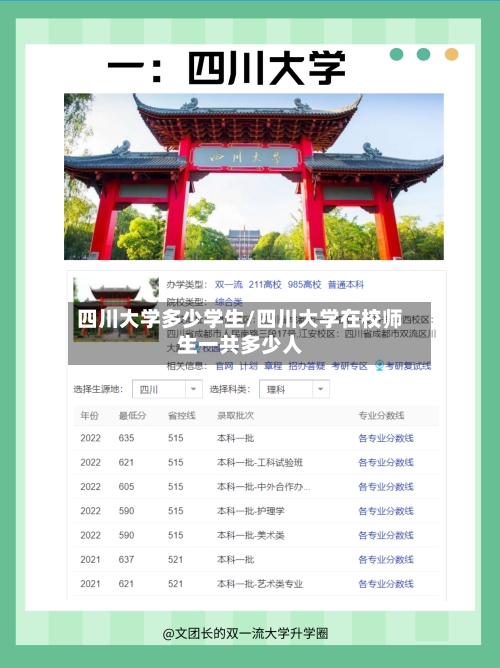
Task: Click the 办学类型 label
Action: pyautogui.click(x=187, y=285)
